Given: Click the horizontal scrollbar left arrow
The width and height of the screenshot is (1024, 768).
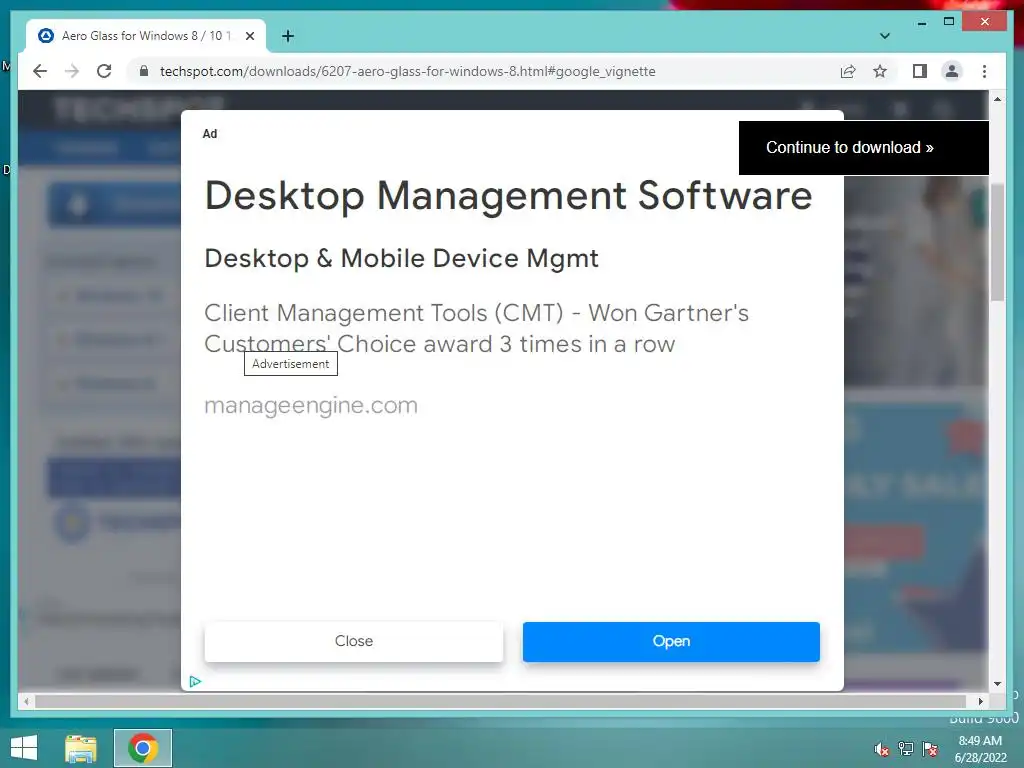Looking at the screenshot, I should [x=26, y=701].
